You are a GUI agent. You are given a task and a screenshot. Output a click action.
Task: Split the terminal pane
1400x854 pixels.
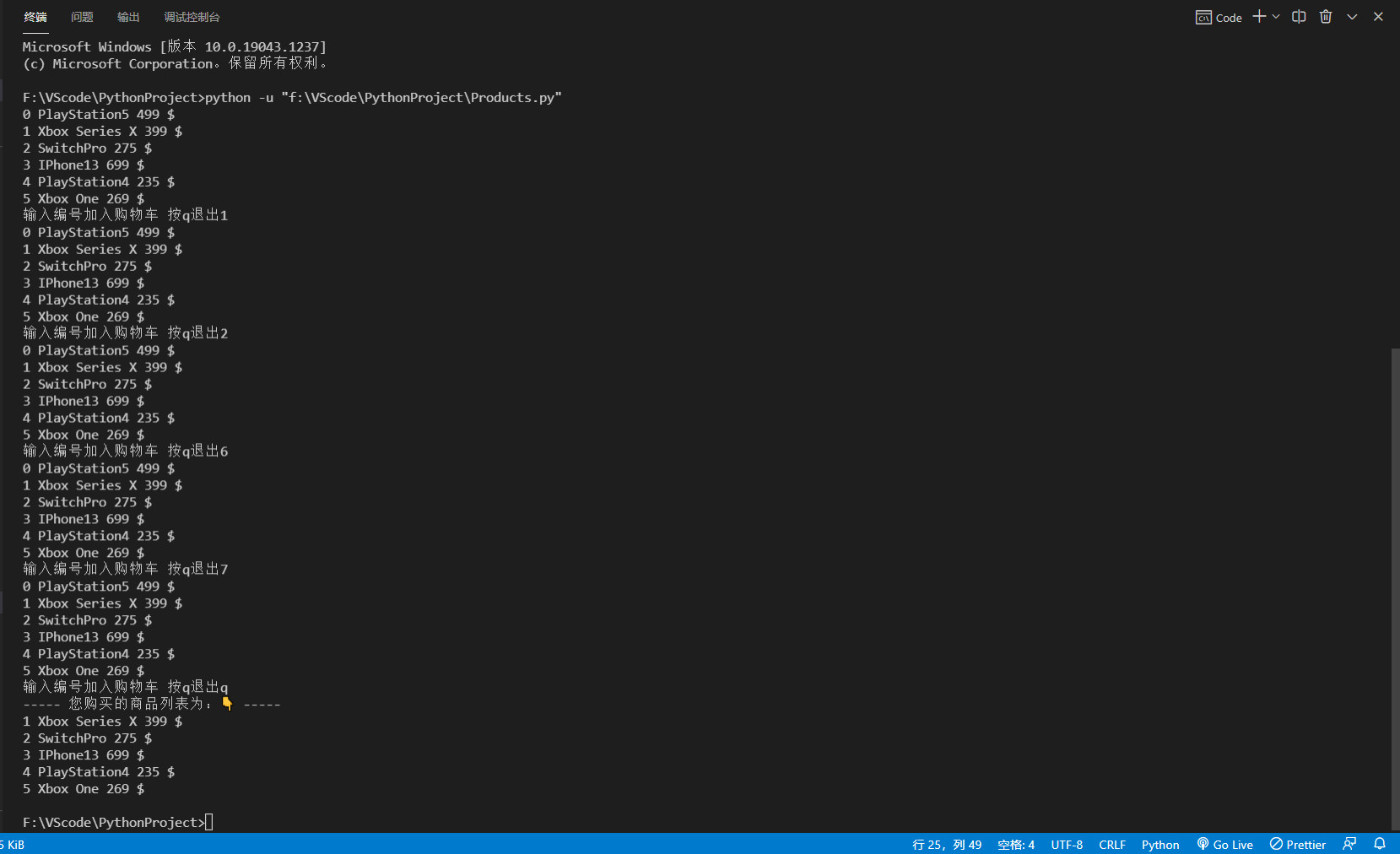pyautogui.click(x=1299, y=17)
